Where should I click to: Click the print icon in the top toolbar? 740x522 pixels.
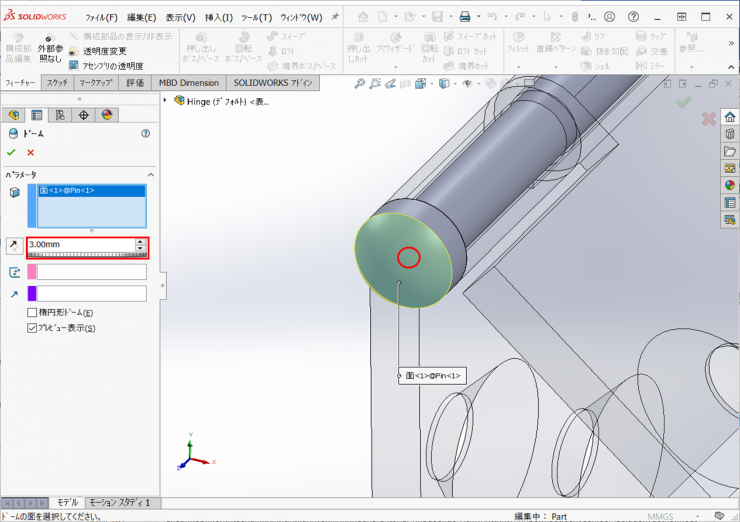464,17
